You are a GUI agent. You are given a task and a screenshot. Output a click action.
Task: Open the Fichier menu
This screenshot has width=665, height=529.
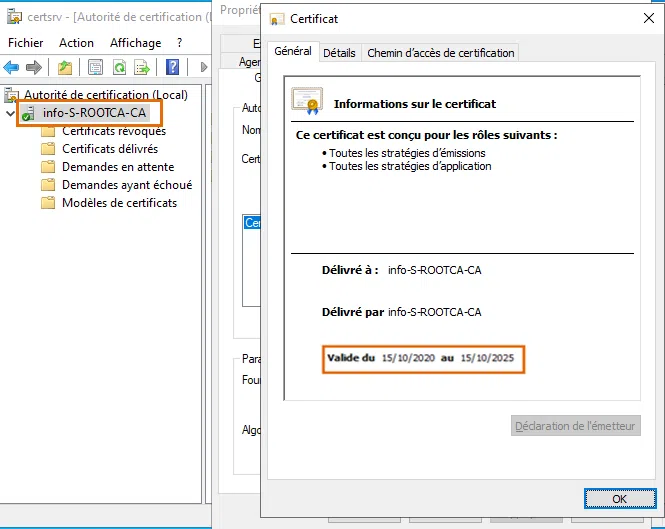pos(25,43)
